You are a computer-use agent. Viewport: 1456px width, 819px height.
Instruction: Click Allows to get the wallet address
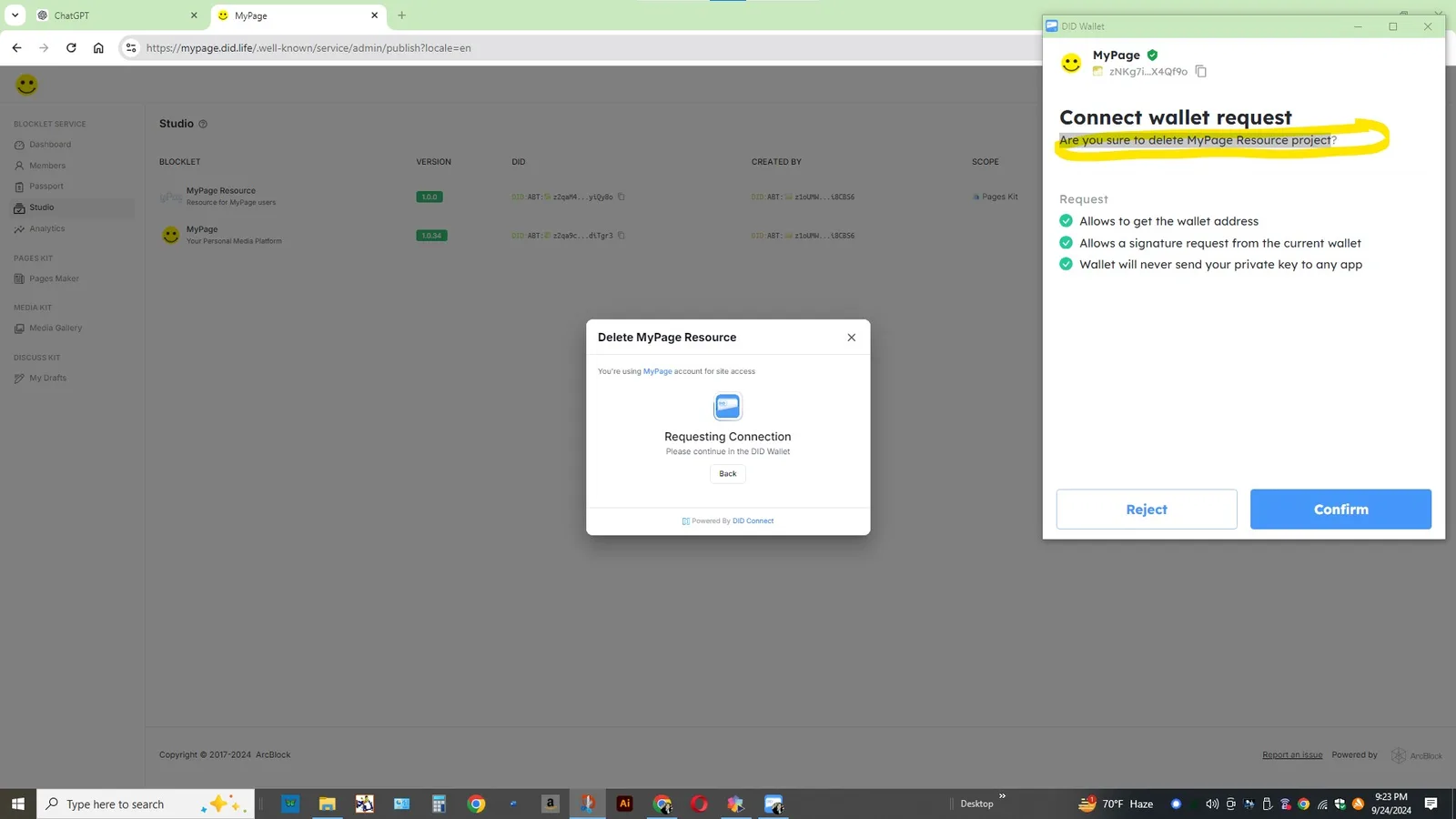(1168, 221)
